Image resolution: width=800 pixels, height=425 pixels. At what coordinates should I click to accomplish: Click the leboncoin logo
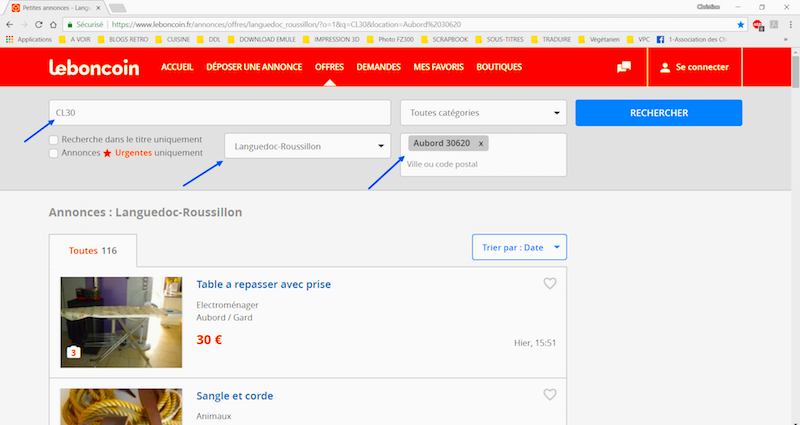[94, 67]
